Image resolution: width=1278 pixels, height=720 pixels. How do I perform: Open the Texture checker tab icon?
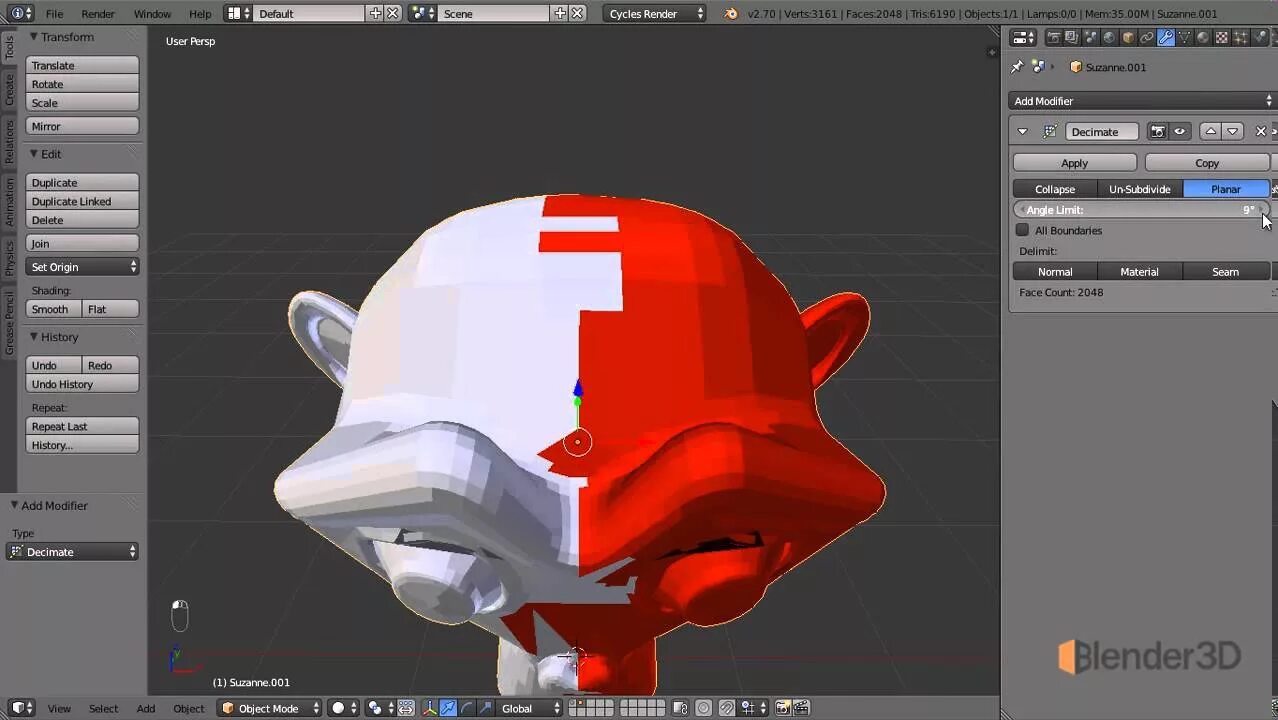pyautogui.click(x=1221, y=37)
